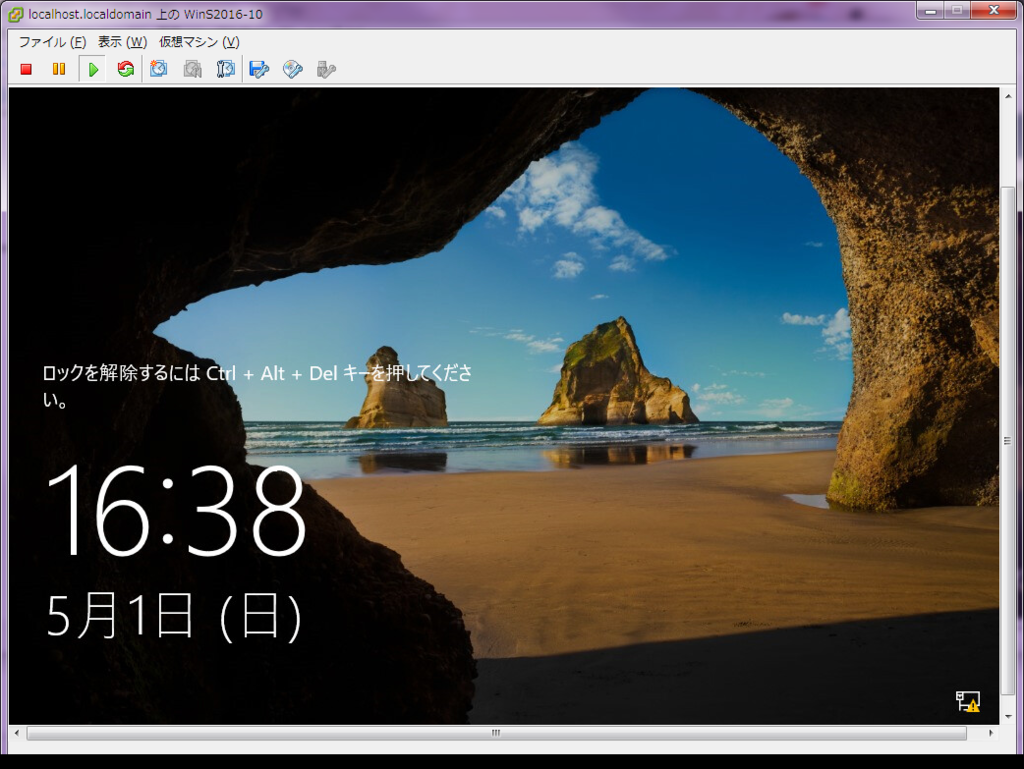The width and height of the screenshot is (1024, 769).
Task: Power off the virtual machine
Action: 25,69
